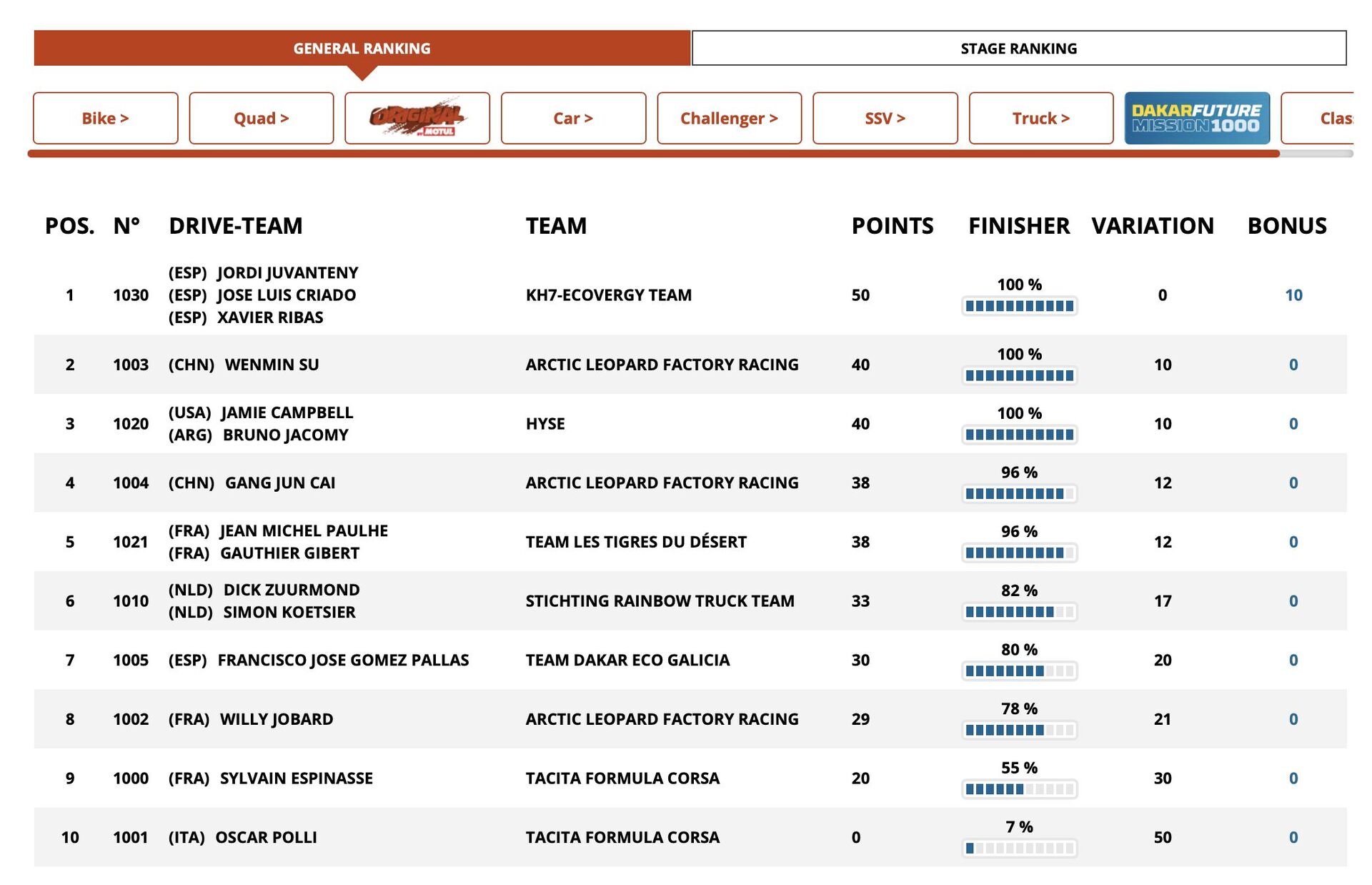Click the horizontal category scrollbar
This screenshot has height=885, width=1372.
pos(653,154)
